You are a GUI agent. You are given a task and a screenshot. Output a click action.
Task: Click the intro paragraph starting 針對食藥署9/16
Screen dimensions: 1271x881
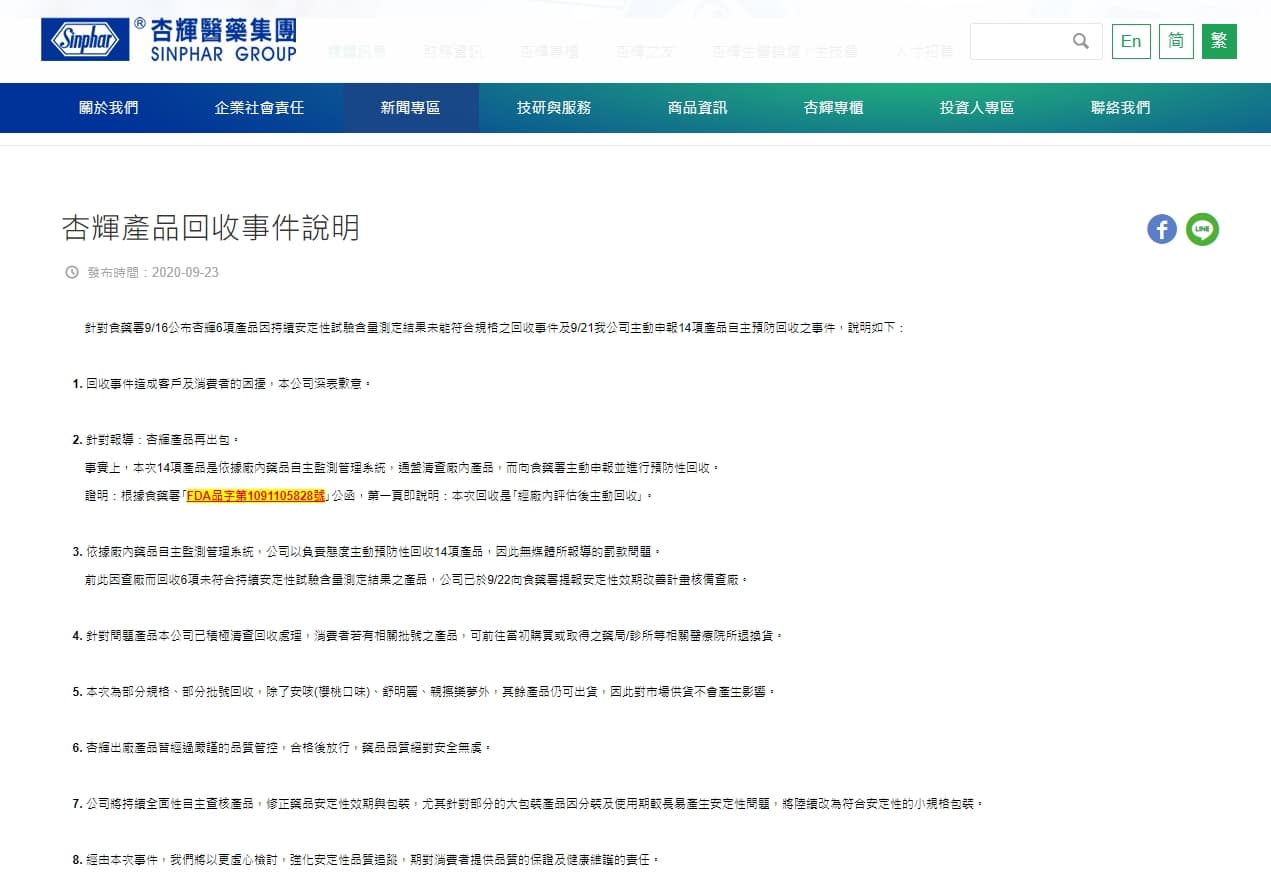click(496, 328)
